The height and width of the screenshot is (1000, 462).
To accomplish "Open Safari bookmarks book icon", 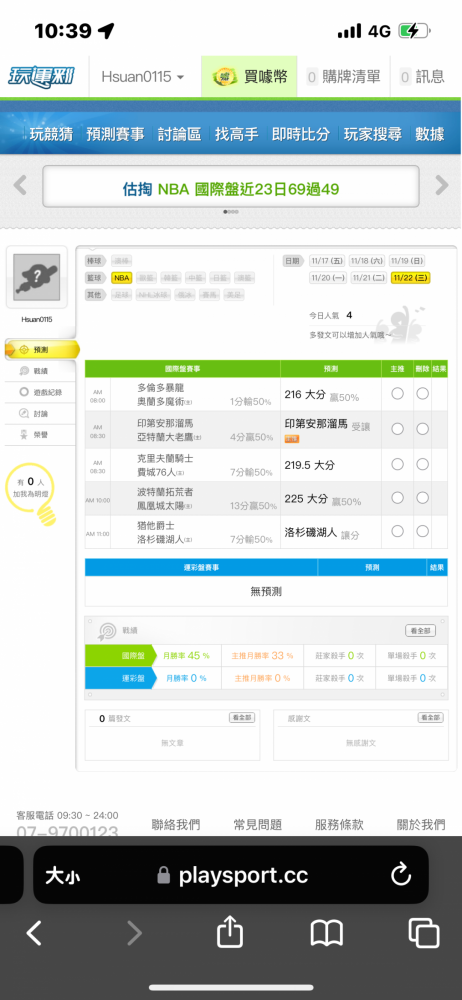I will tap(327, 934).
